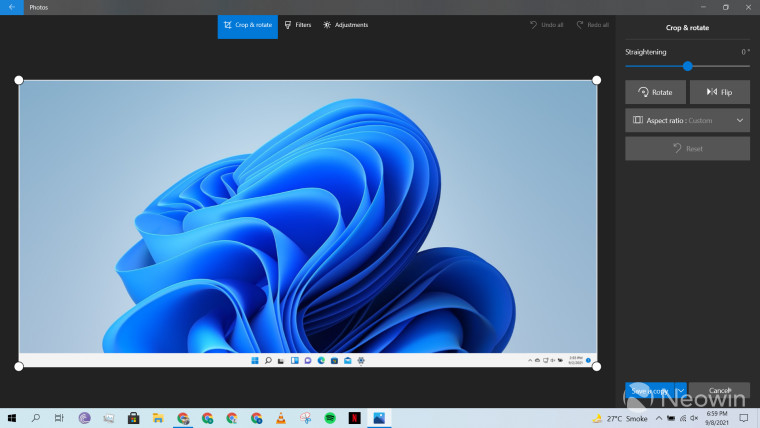This screenshot has width=760, height=428.
Task: Click the Straightening value "0 °"
Action: tap(745, 52)
